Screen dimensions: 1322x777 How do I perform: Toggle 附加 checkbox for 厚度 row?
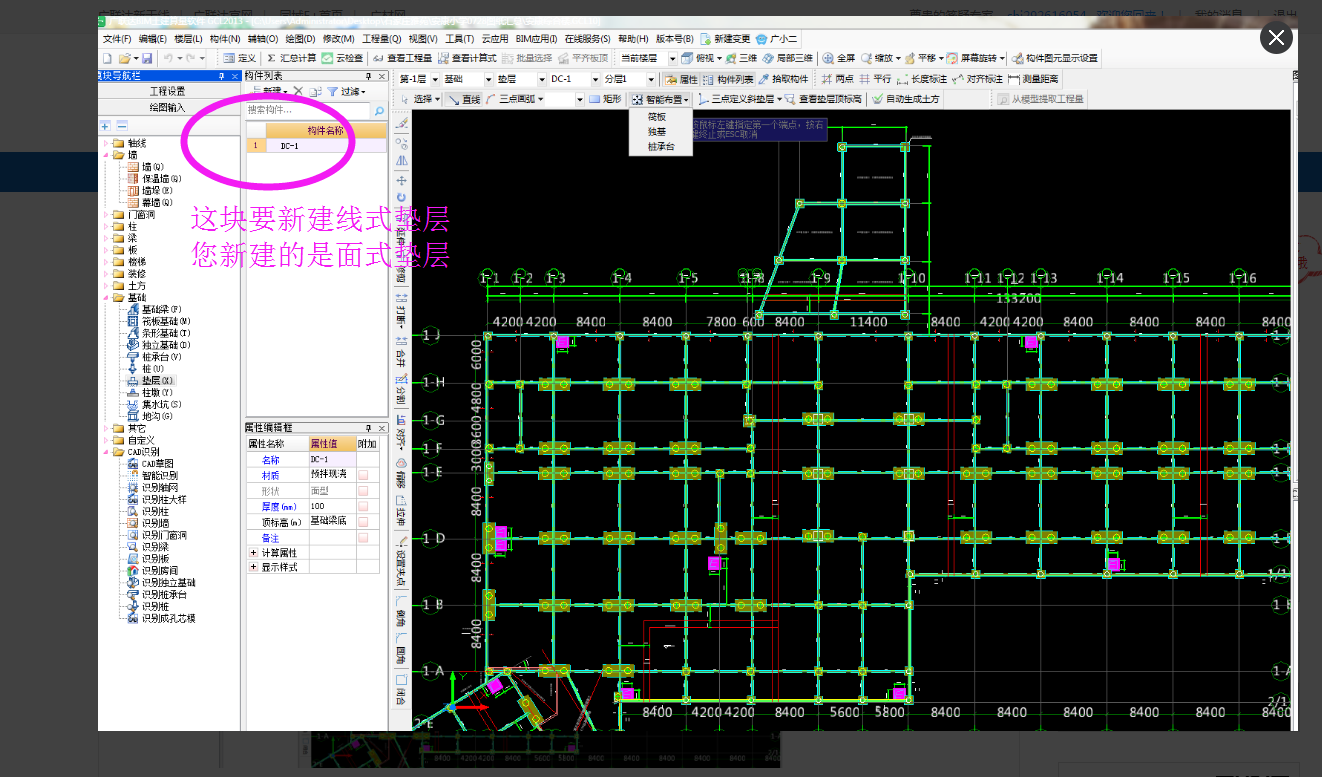click(364, 507)
